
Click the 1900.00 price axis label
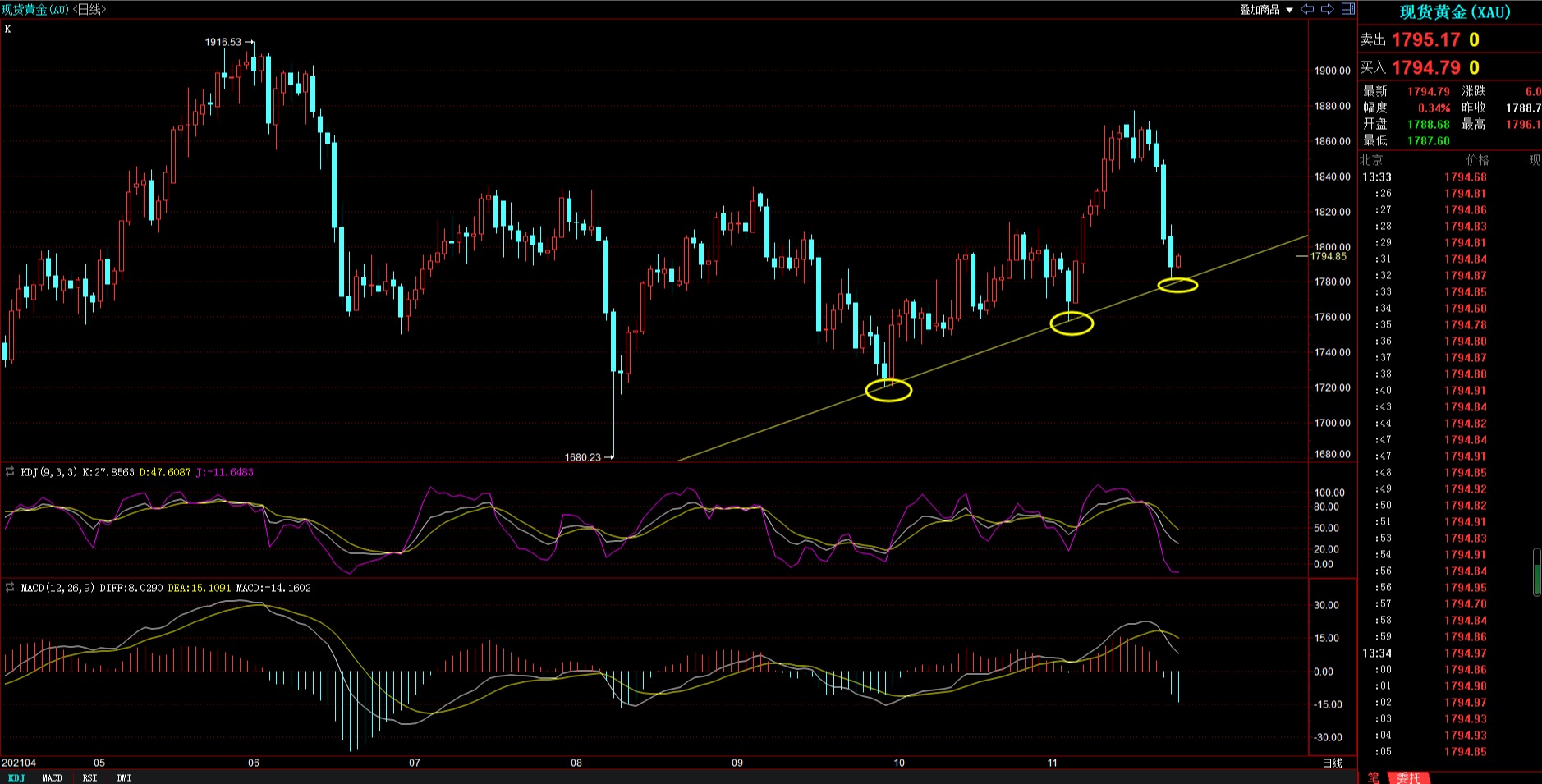(1332, 71)
